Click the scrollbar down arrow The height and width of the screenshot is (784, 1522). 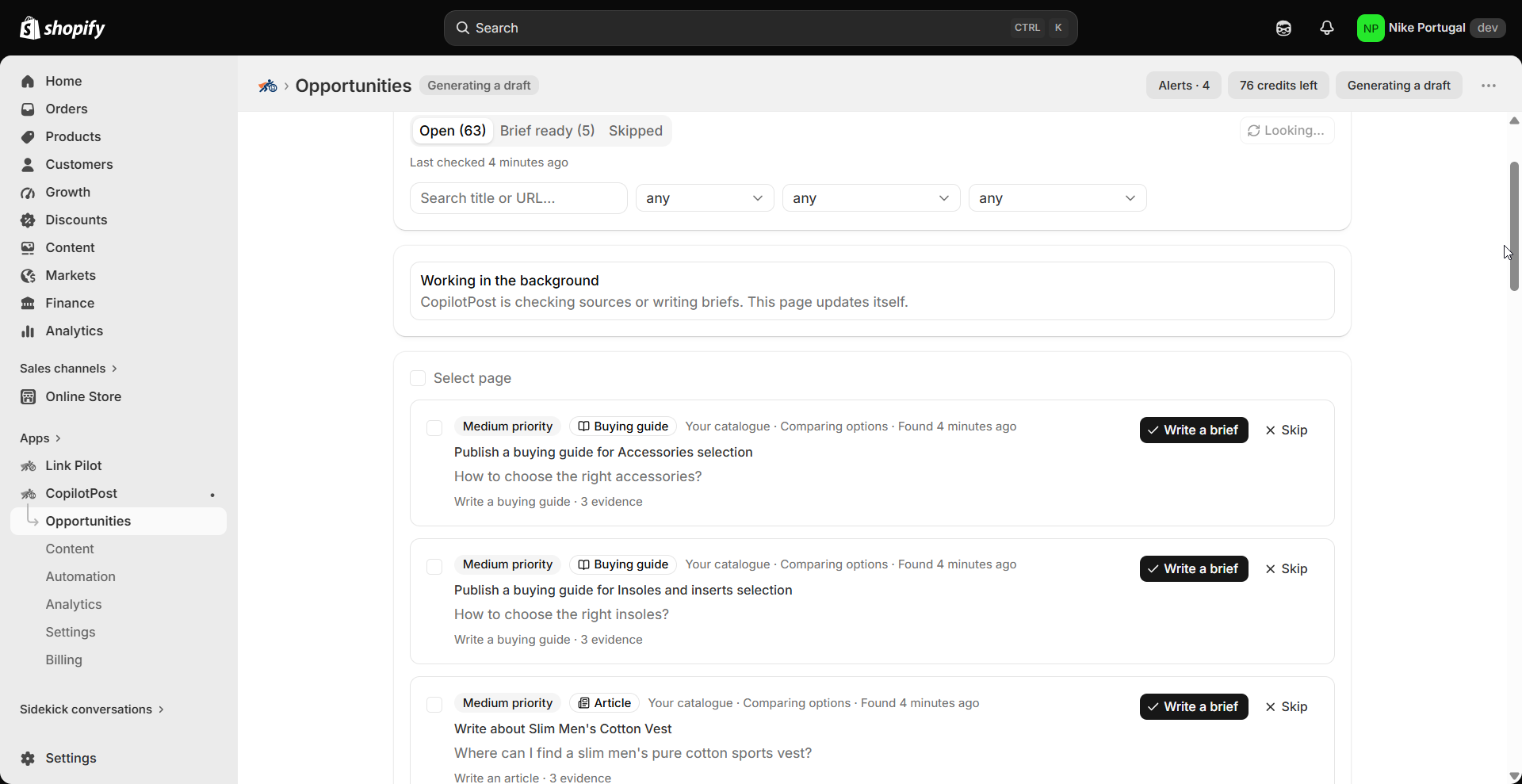pyautogui.click(x=1514, y=777)
